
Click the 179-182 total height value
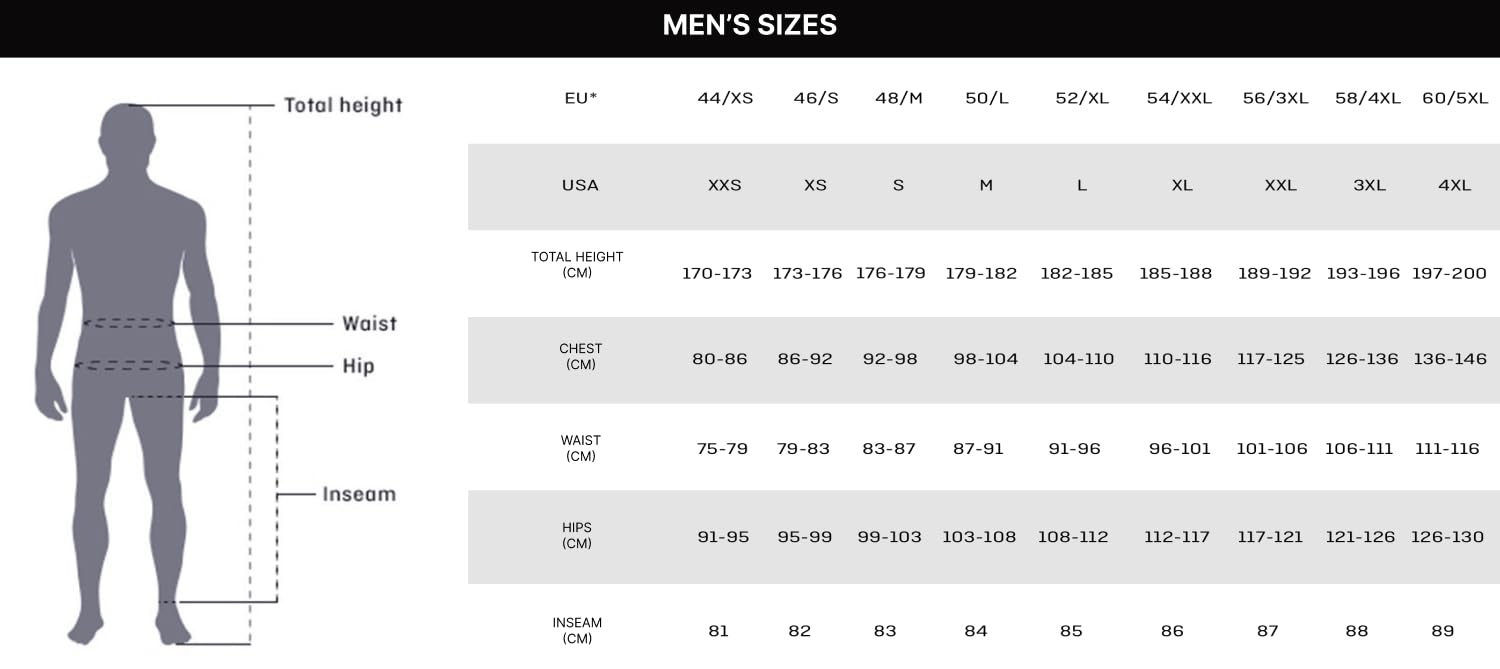click(980, 273)
